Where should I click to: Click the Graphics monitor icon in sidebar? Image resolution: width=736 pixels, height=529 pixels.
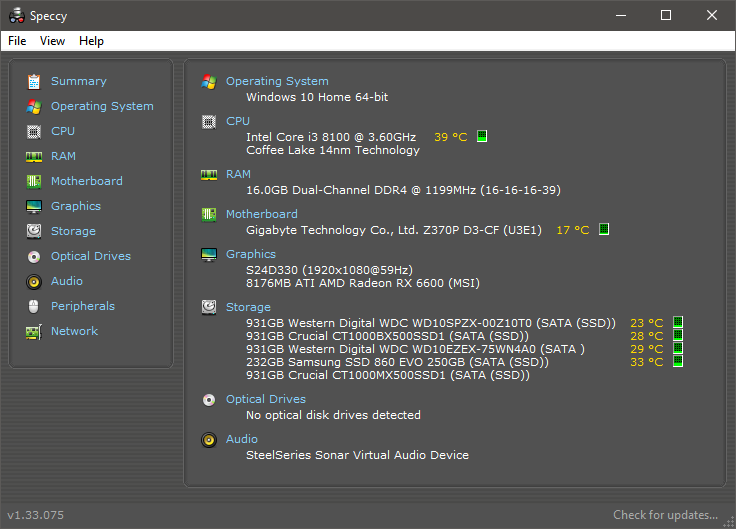(x=34, y=207)
